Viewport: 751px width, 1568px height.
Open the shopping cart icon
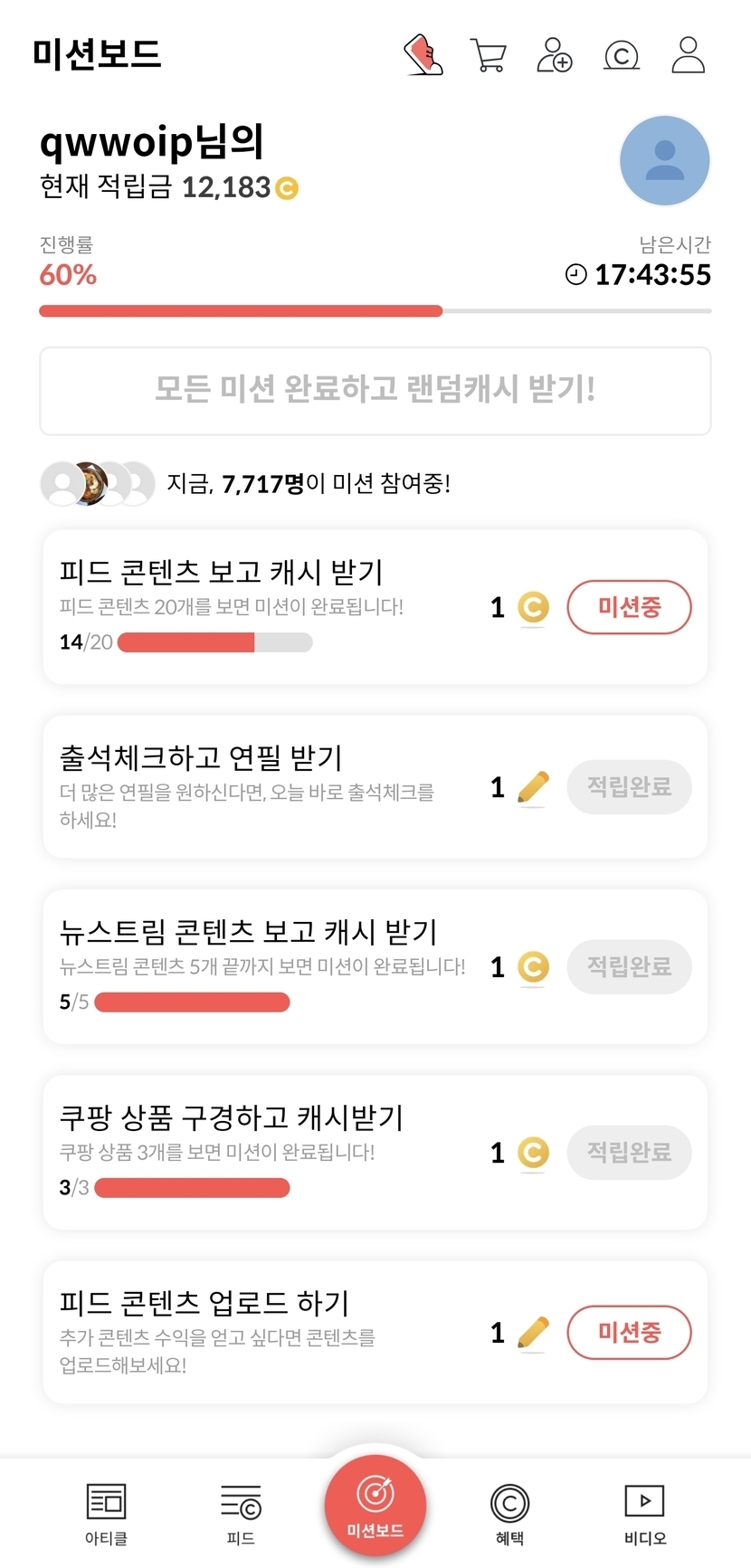489,55
